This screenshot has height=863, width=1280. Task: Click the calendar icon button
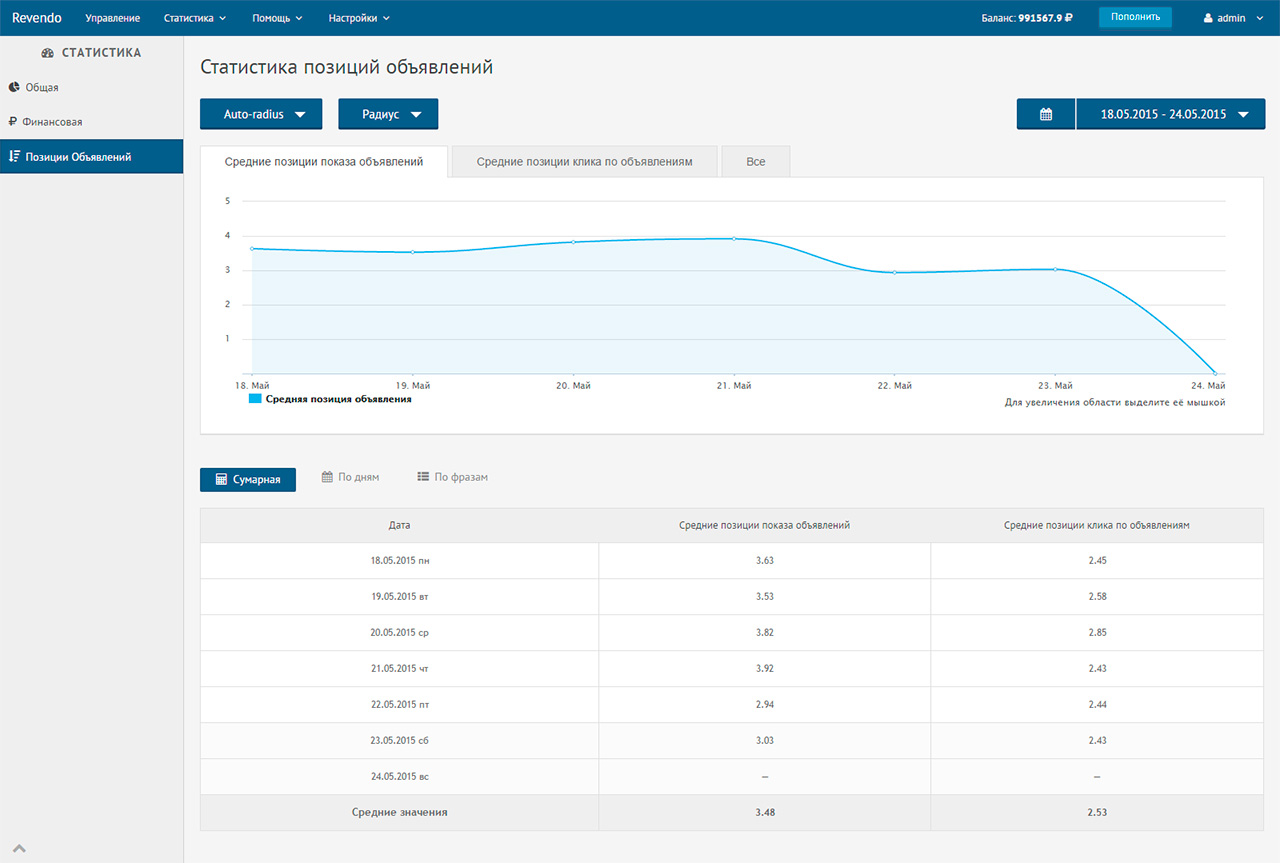point(1046,114)
